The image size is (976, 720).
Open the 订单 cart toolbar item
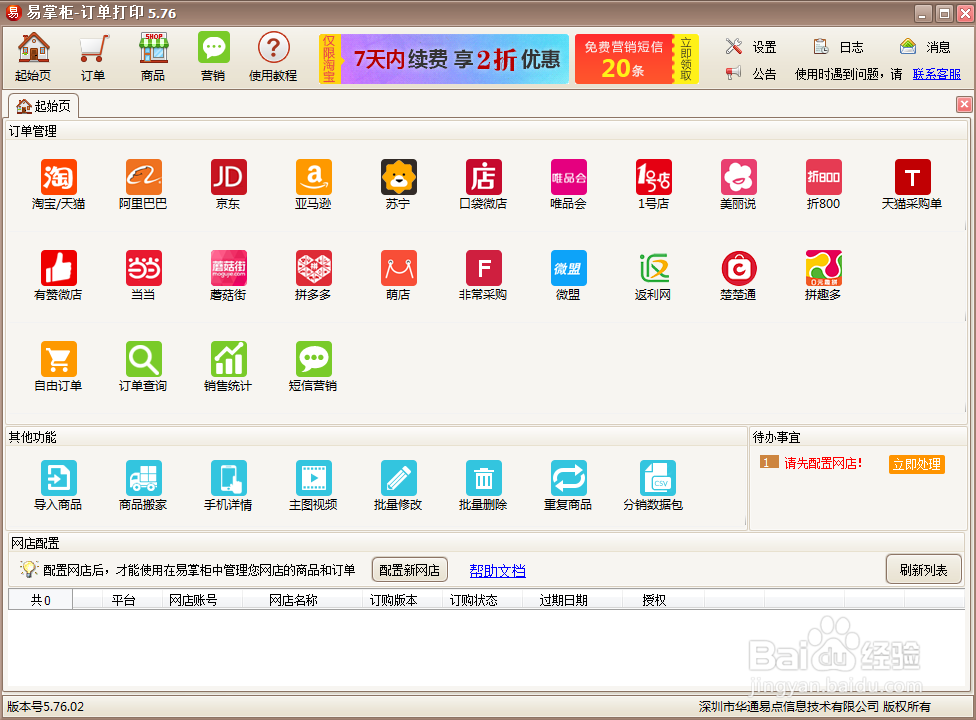coord(93,57)
